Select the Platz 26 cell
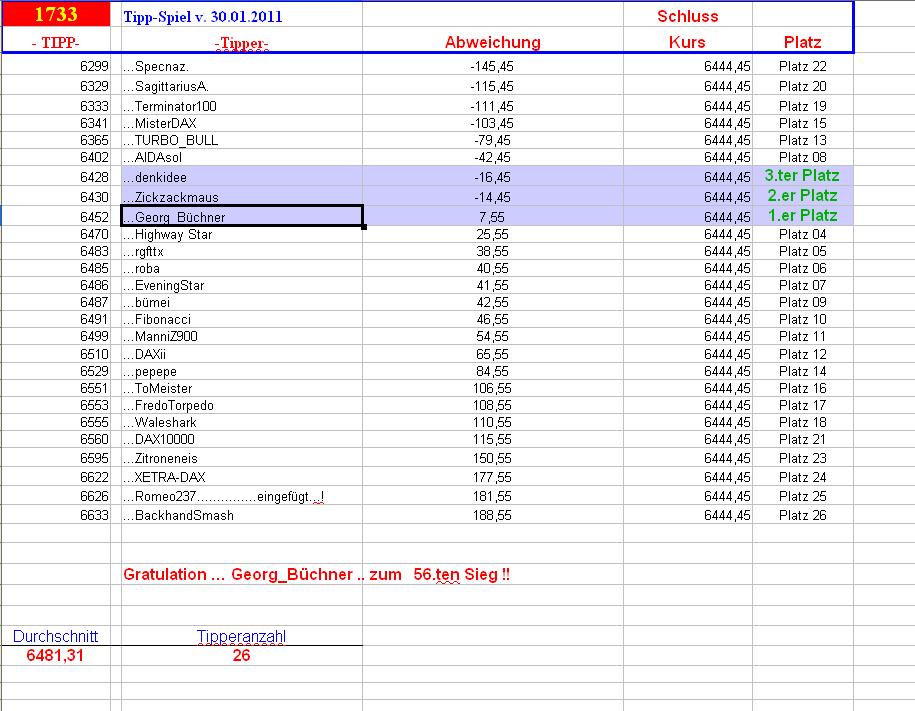The height and width of the screenshot is (711, 915). [802, 515]
